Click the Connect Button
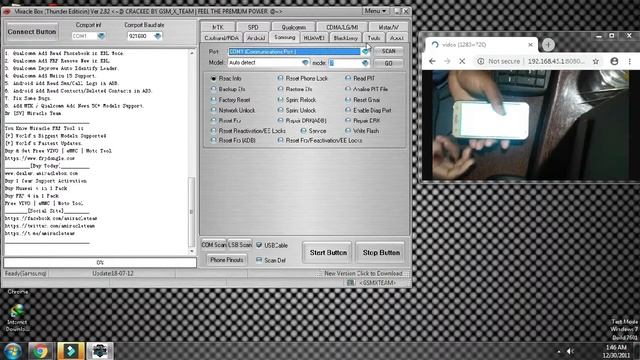Screen dimensions: 640x360 (32, 31)
